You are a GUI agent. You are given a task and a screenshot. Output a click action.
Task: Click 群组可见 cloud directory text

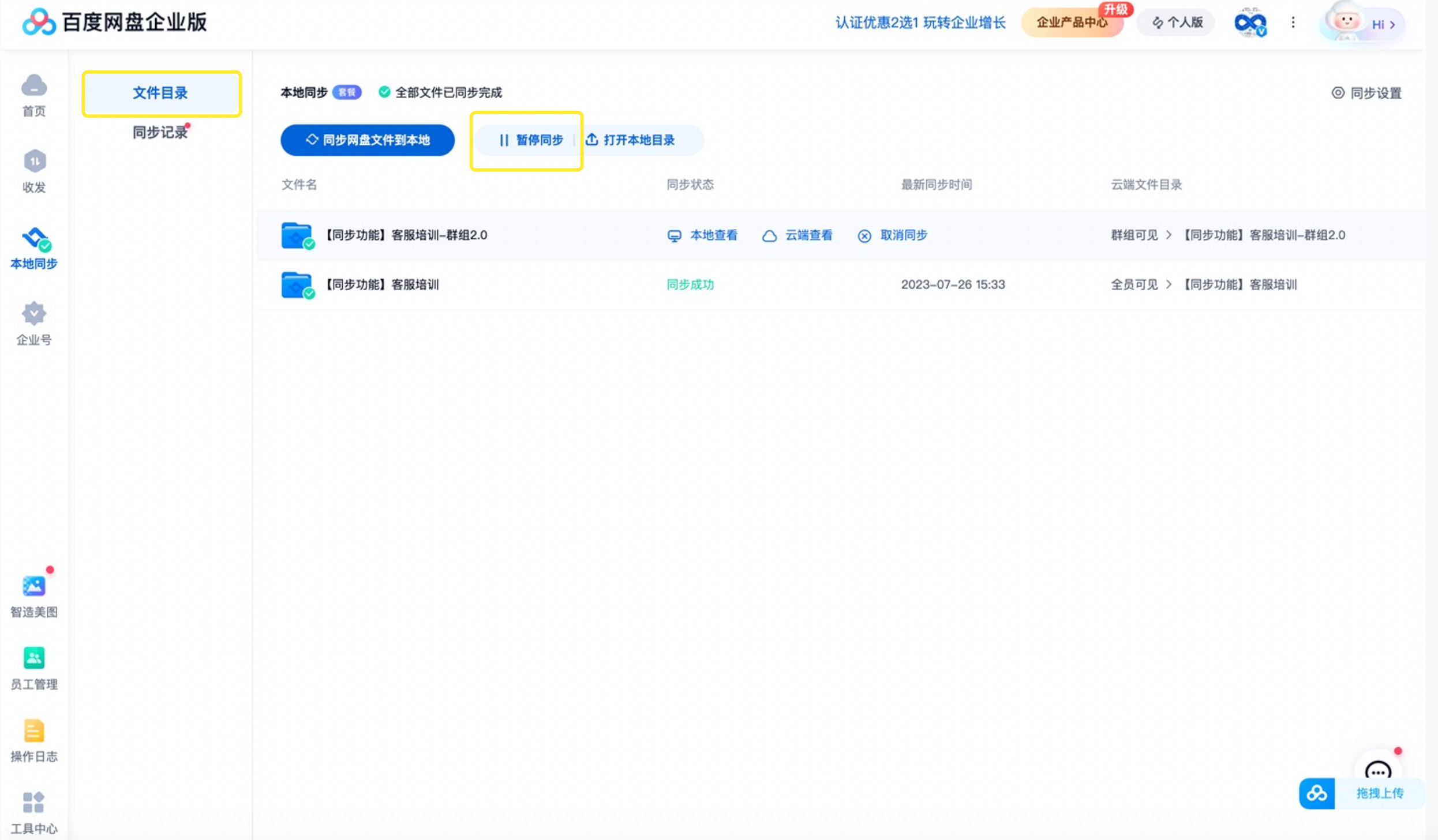pyautogui.click(x=1134, y=235)
